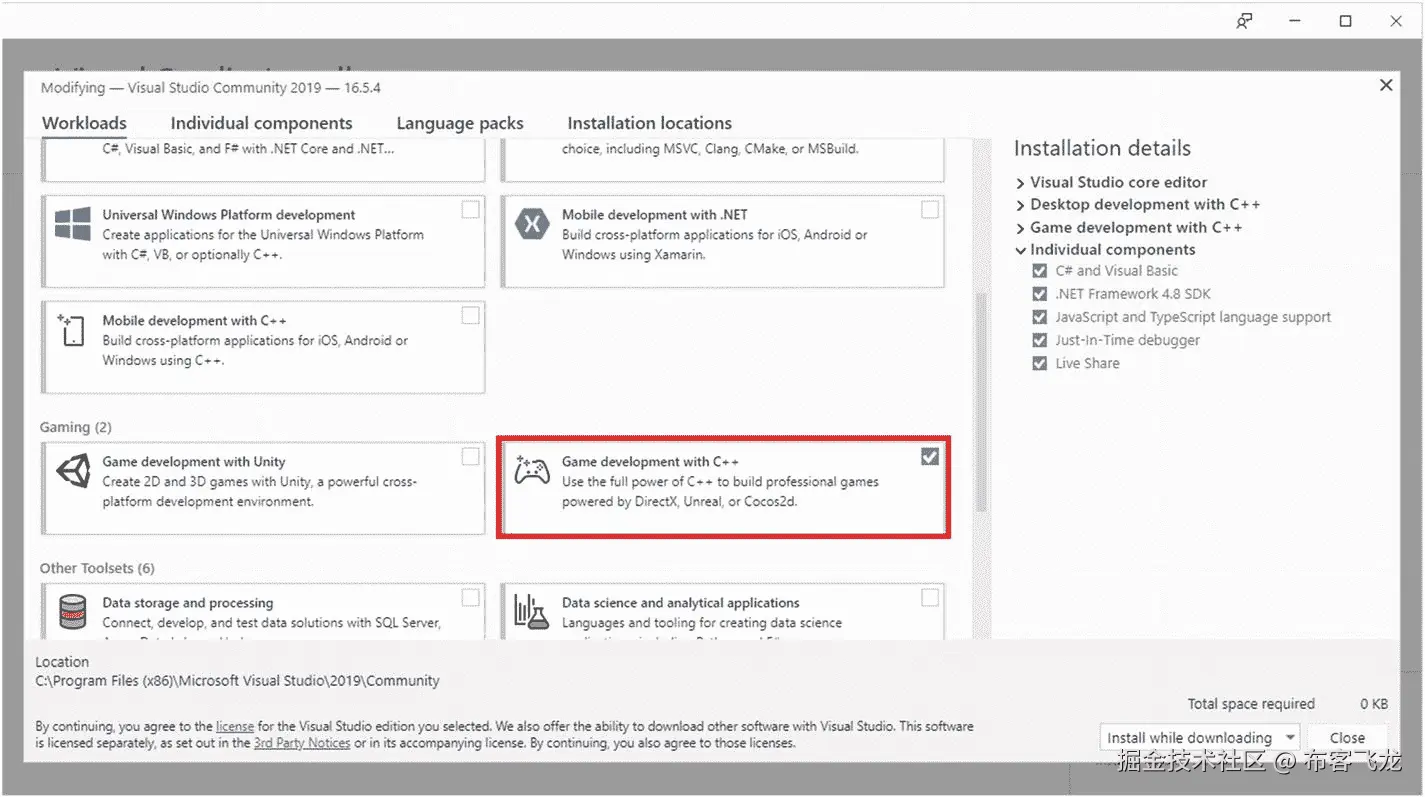Collapse Individual components section
Viewport: 1425px width, 797px height.
(1020, 250)
